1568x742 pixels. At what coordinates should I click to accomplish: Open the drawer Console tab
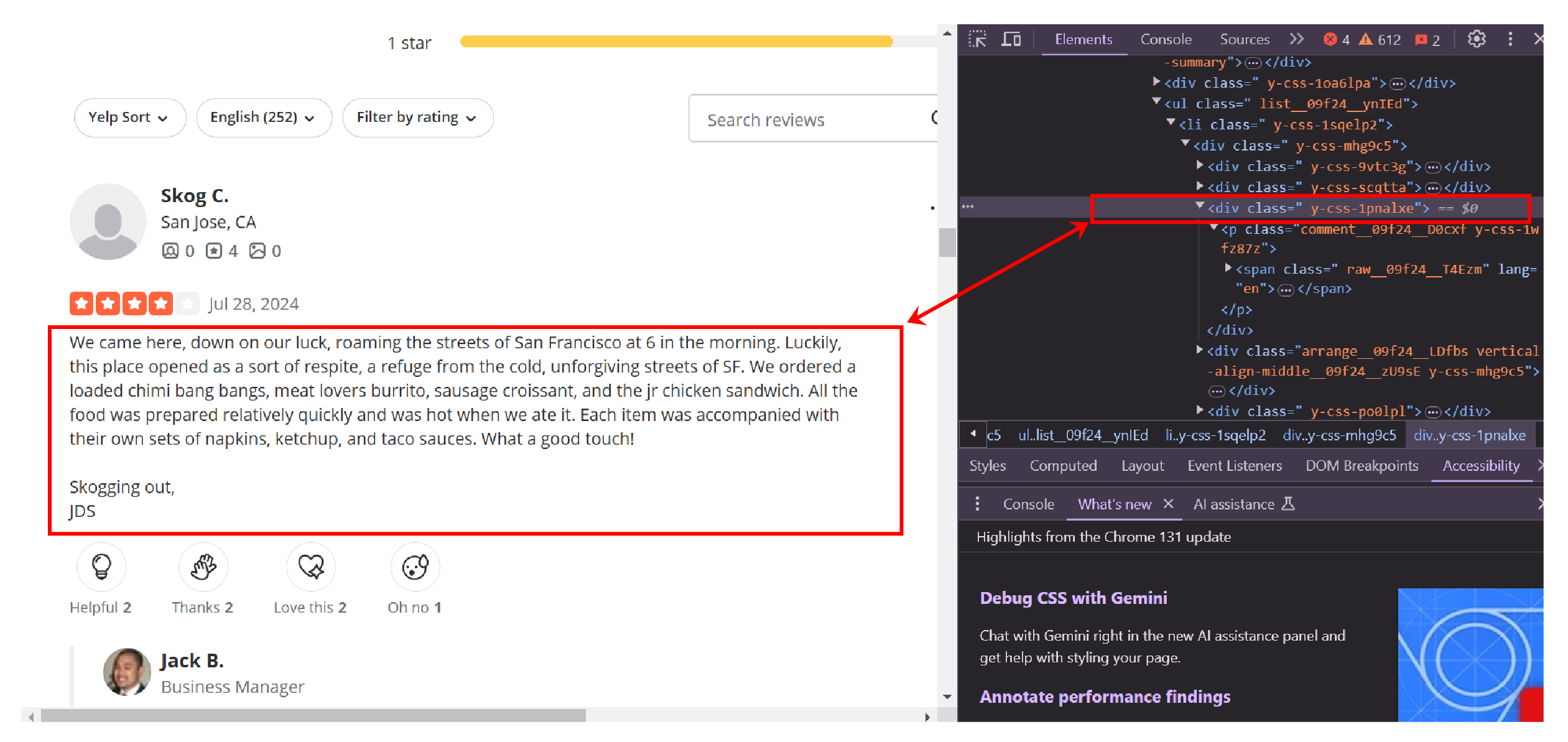tap(1028, 504)
